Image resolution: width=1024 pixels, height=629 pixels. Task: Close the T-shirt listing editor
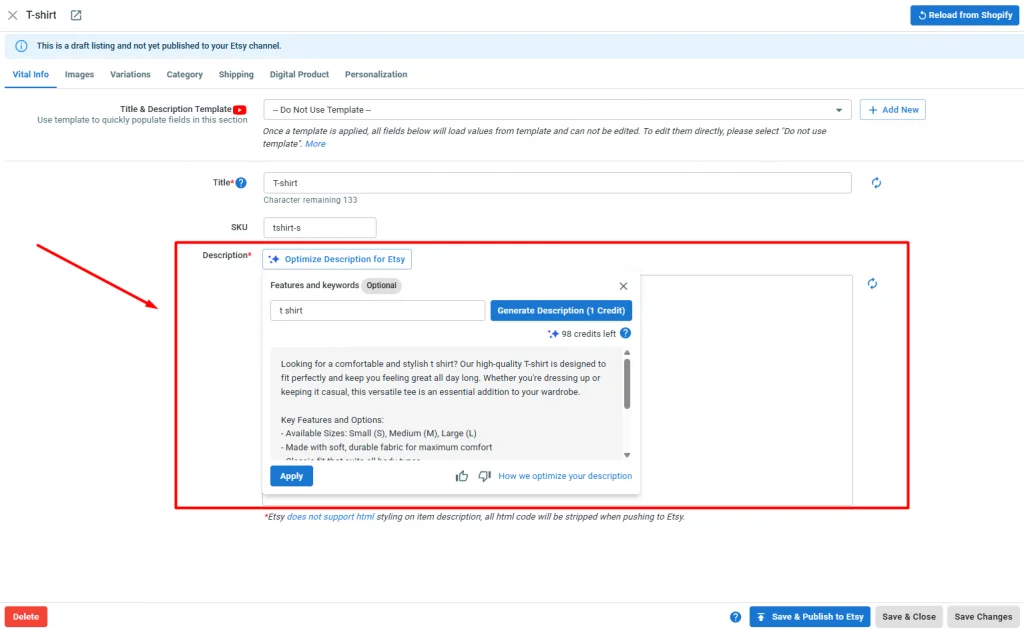coord(12,15)
